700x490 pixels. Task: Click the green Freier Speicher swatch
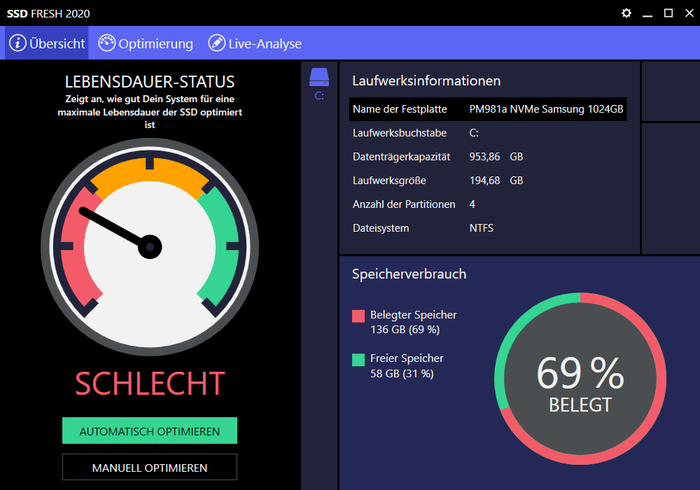[x=358, y=360]
